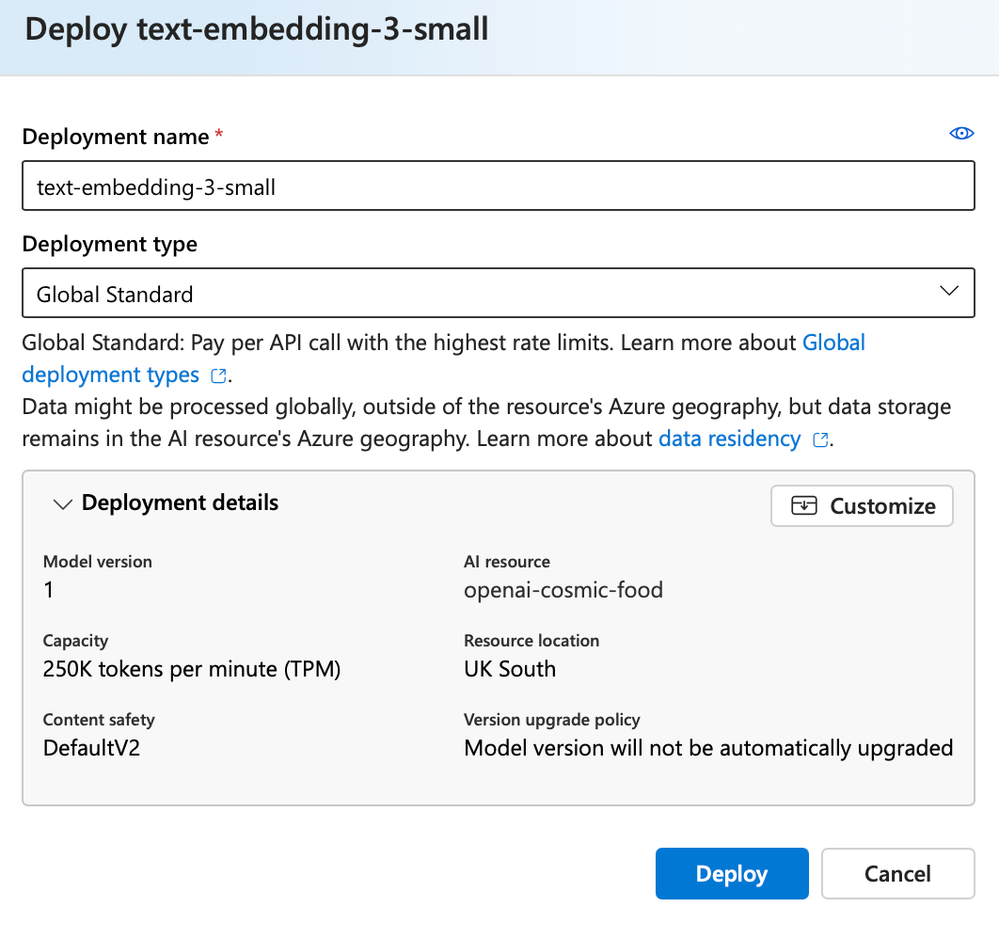The image size is (999, 926).
Task: Click external-link icon after 'deployment types'
Action: click(x=218, y=376)
